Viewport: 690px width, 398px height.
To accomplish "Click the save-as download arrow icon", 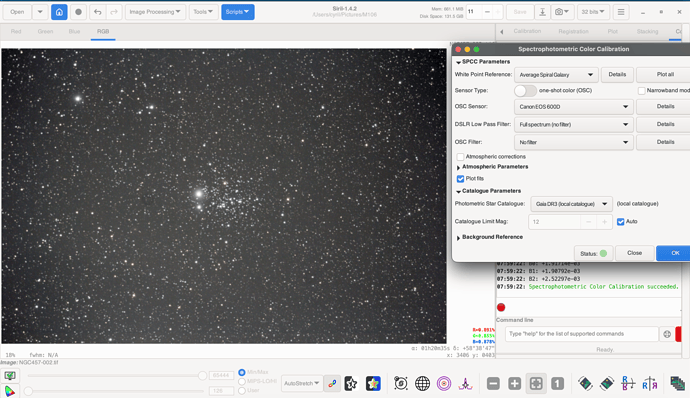I will pos(542,12).
